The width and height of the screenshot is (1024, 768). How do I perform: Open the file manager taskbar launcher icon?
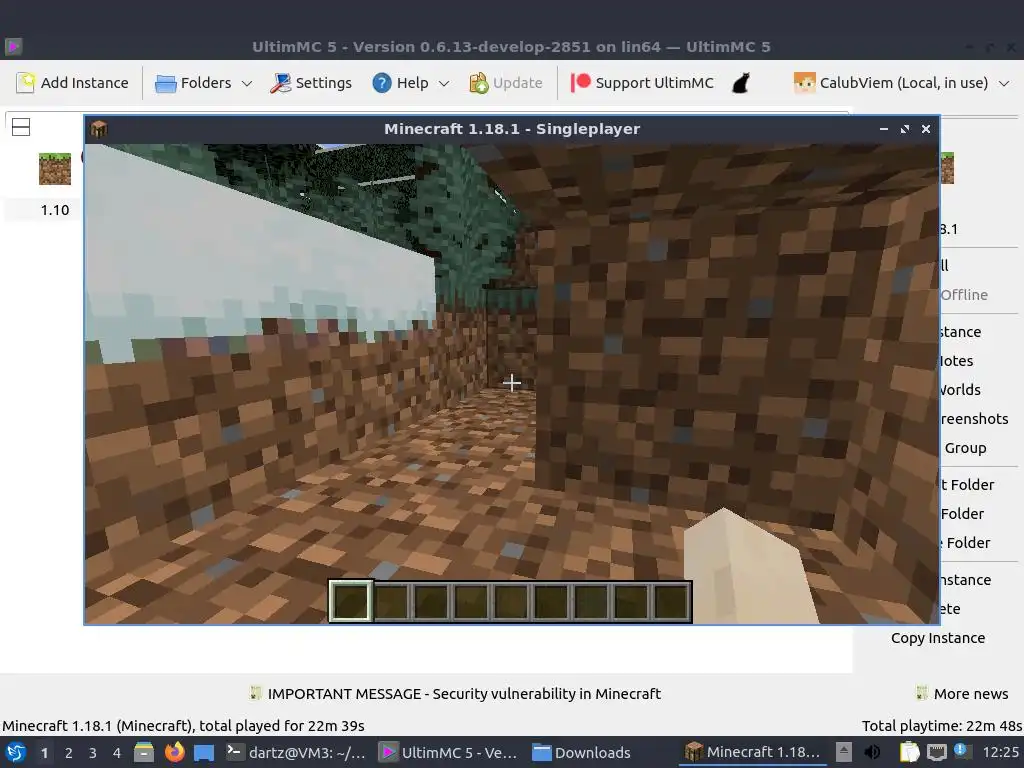144,752
